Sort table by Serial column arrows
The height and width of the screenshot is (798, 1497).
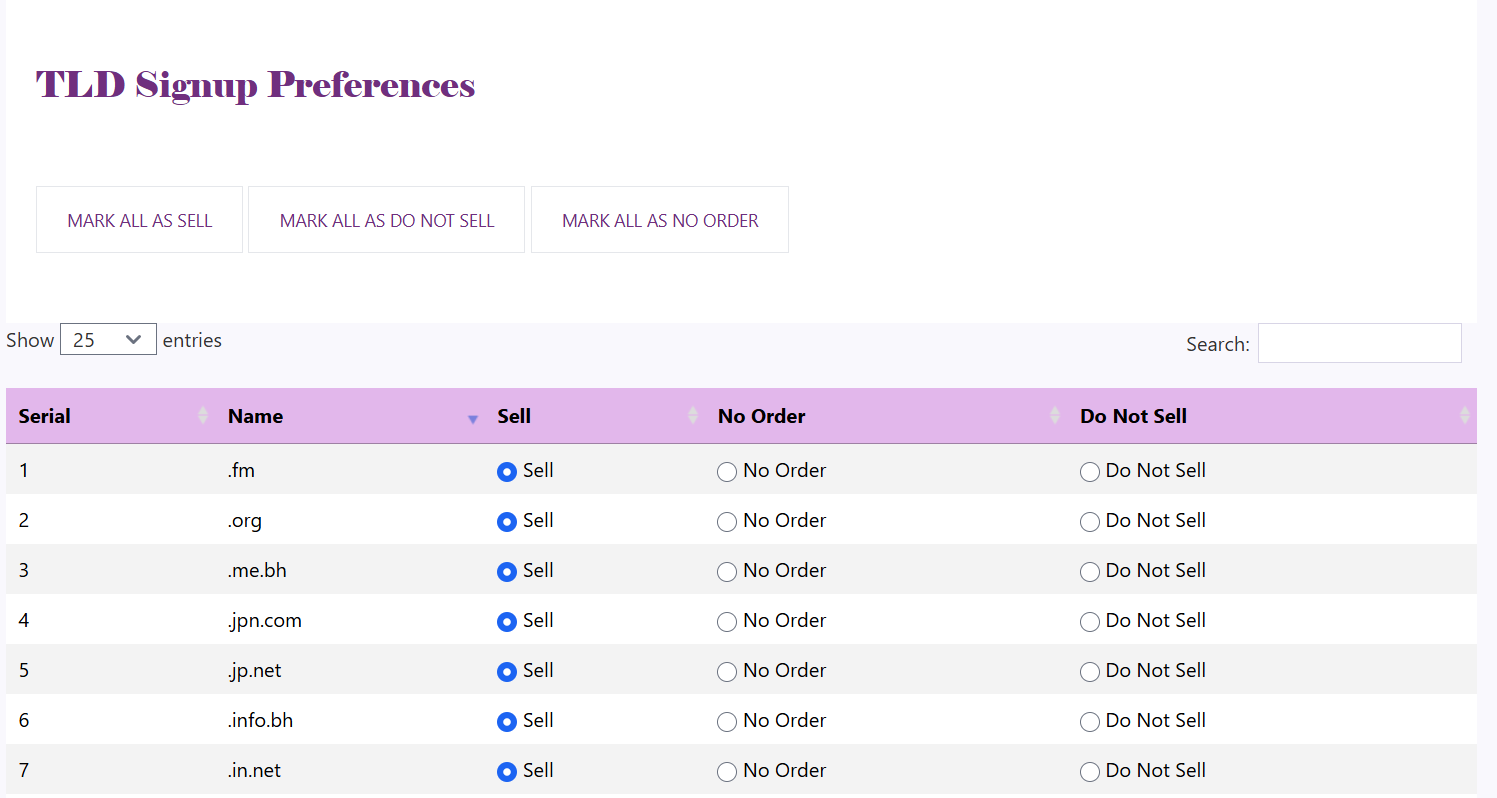click(203, 416)
